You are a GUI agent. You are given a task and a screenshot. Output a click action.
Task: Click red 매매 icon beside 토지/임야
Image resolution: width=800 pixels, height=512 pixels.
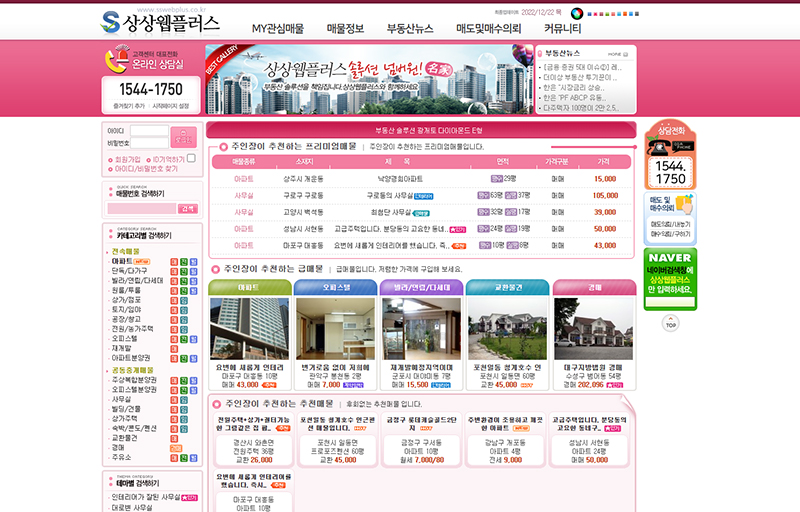pyautogui.click(x=174, y=310)
